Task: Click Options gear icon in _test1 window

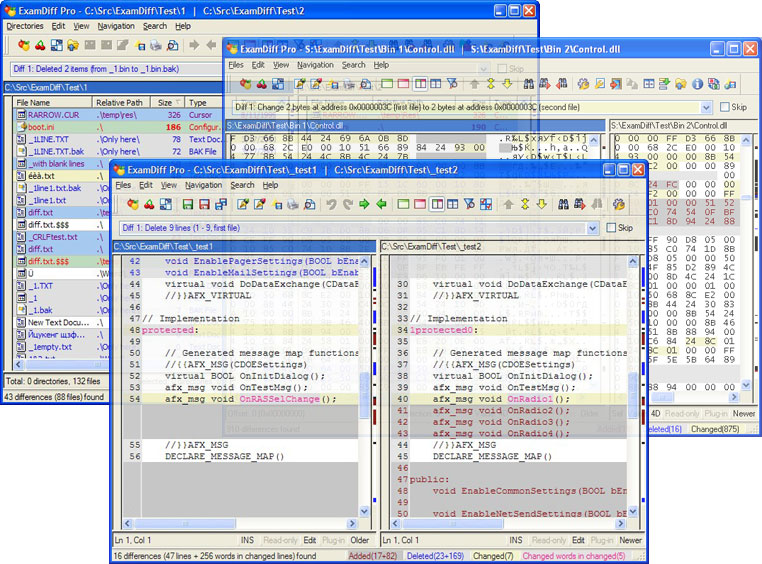Action: (619, 205)
